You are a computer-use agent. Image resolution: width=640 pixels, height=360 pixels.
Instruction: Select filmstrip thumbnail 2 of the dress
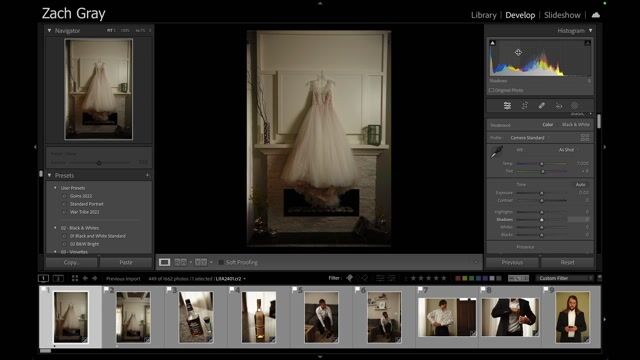click(133, 317)
